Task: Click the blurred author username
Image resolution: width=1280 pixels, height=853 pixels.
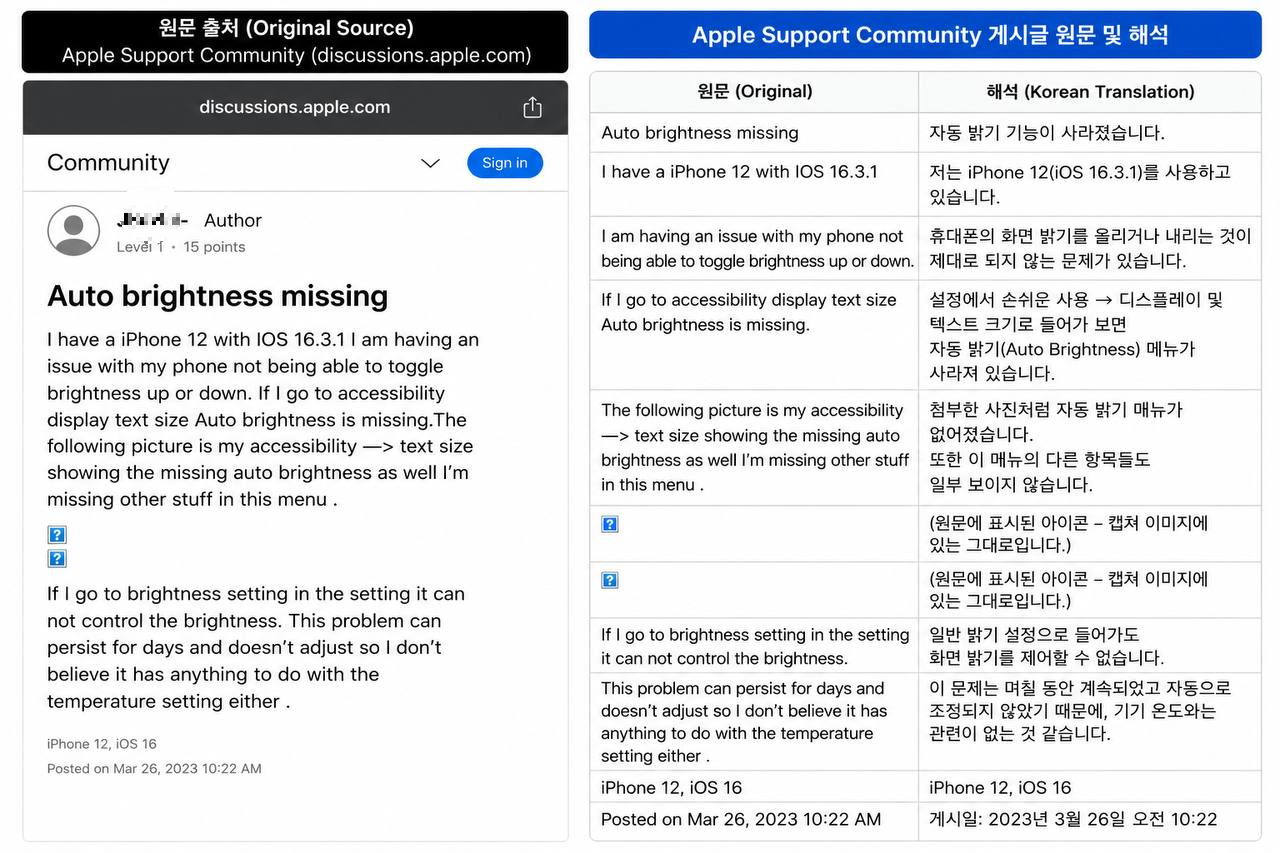Action: [152, 220]
